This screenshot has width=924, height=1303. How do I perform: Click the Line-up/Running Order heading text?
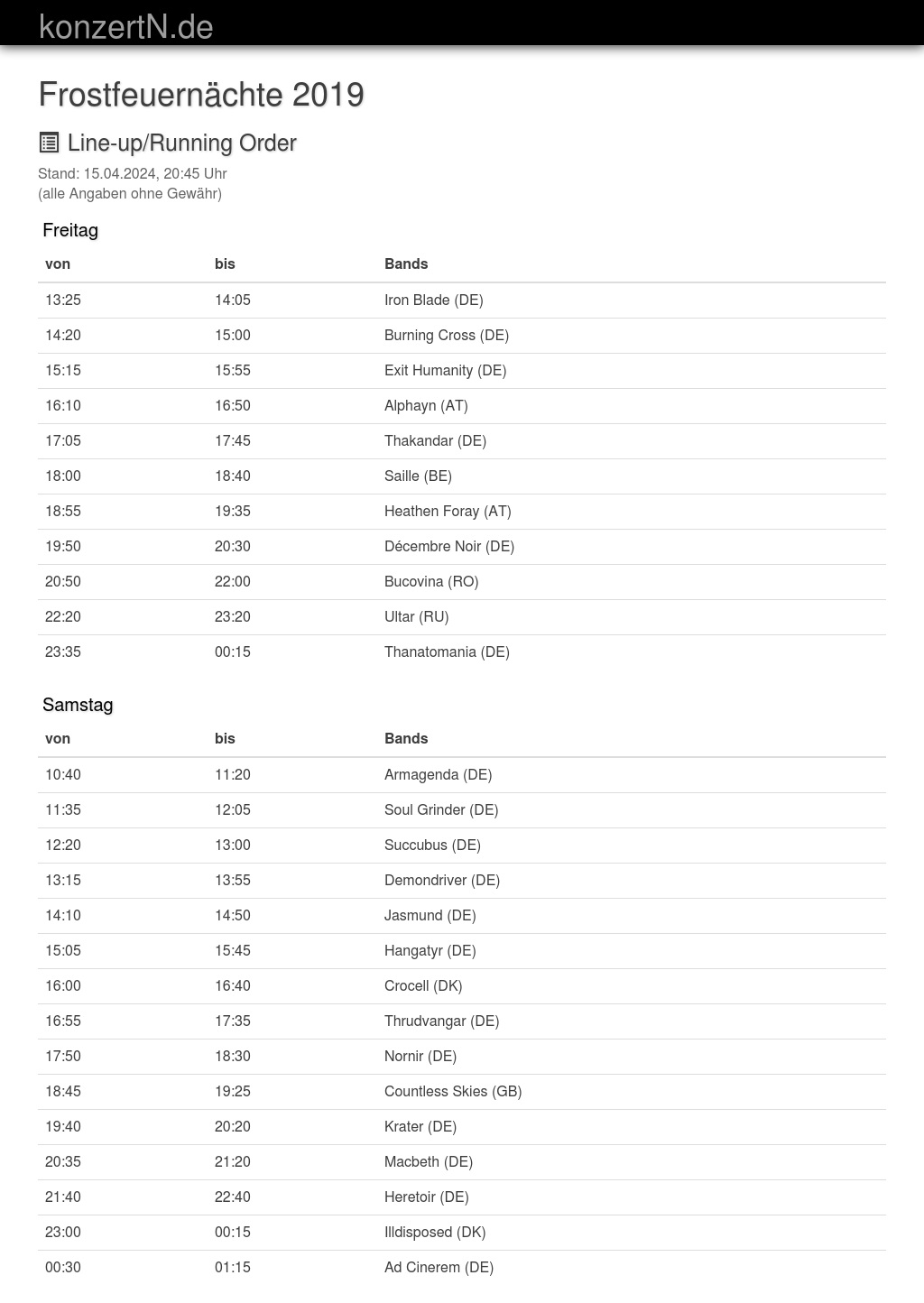(x=182, y=143)
